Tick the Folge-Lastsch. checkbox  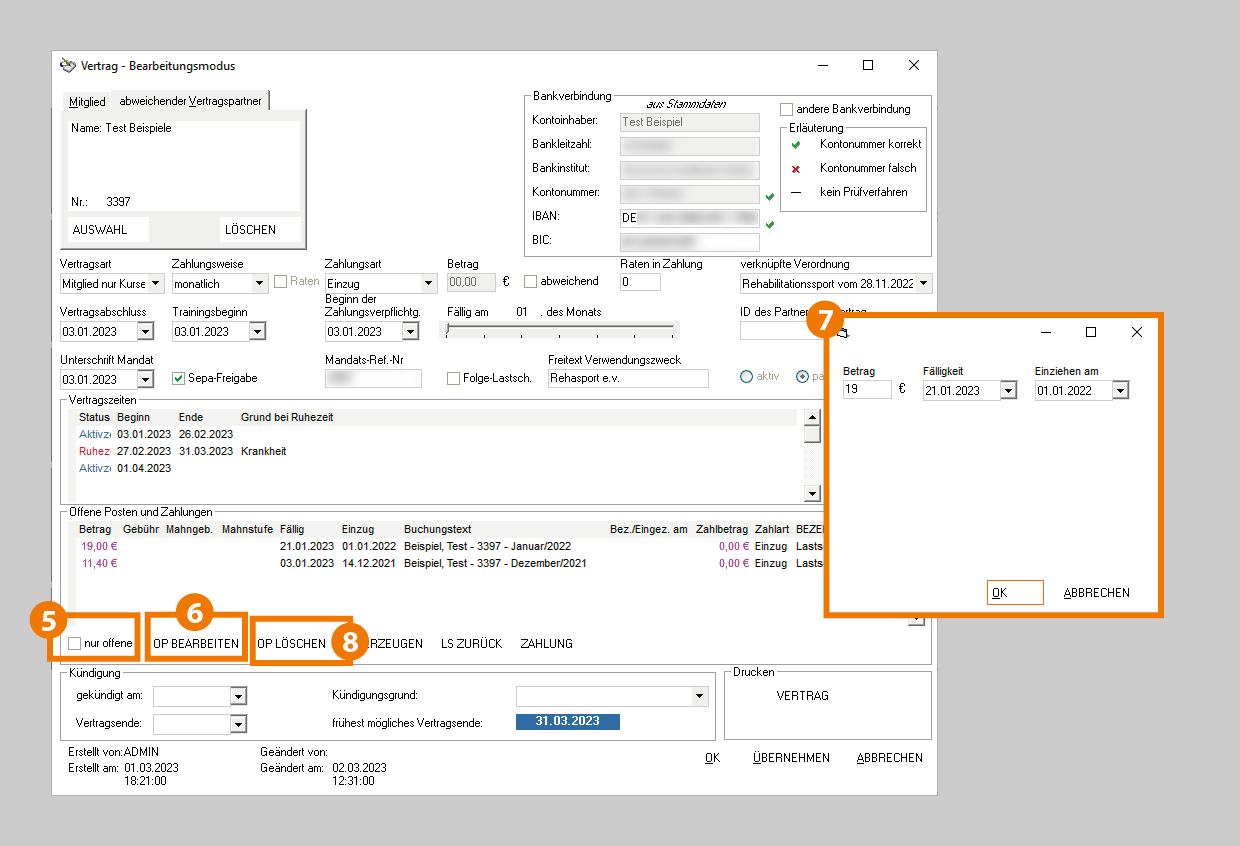pyautogui.click(x=454, y=379)
